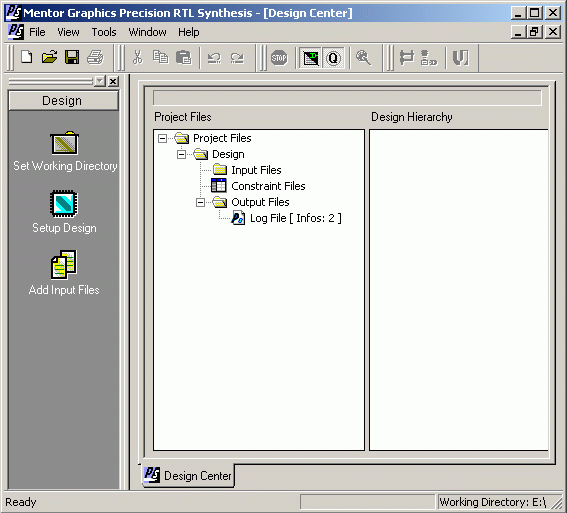This screenshot has height=513, width=567.
Task: Select the Constraint Files tree label
Action: tap(268, 186)
